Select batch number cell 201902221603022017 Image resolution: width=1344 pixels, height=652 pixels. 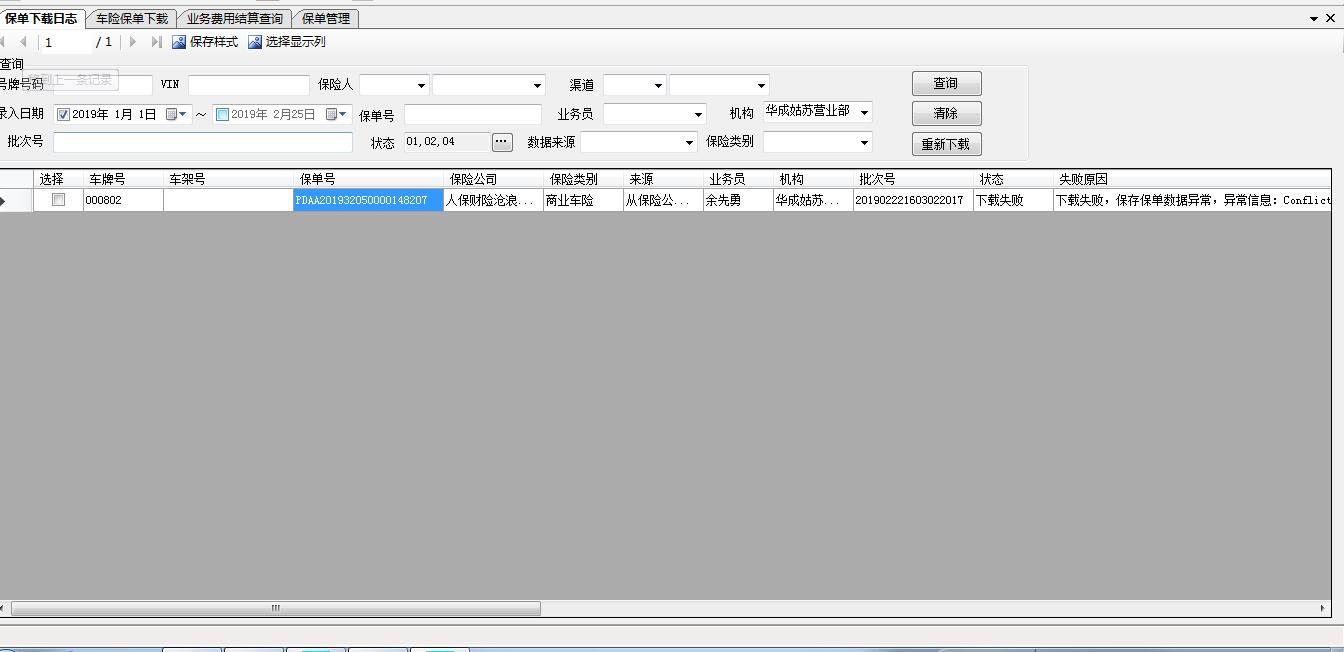pyautogui.click(x=913, y=200)
